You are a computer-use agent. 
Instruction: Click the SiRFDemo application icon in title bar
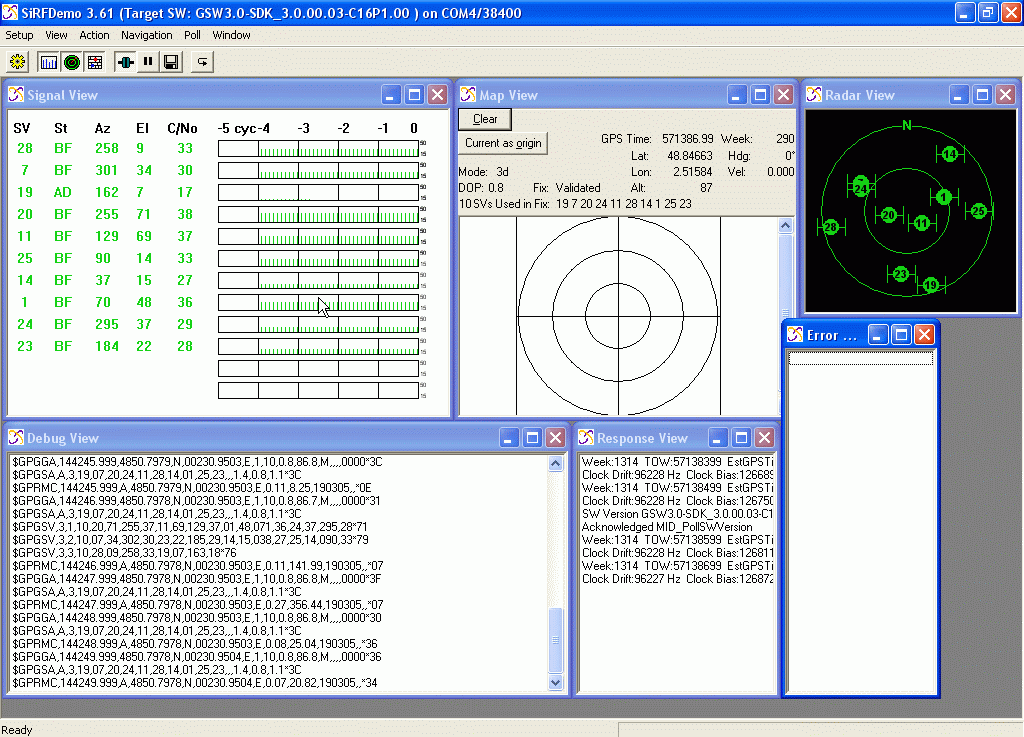click(10, 12)
